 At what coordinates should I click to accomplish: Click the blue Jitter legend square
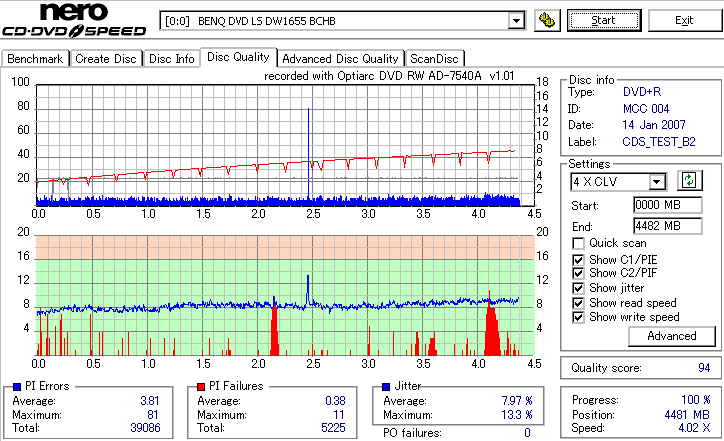tap(386, 387)
